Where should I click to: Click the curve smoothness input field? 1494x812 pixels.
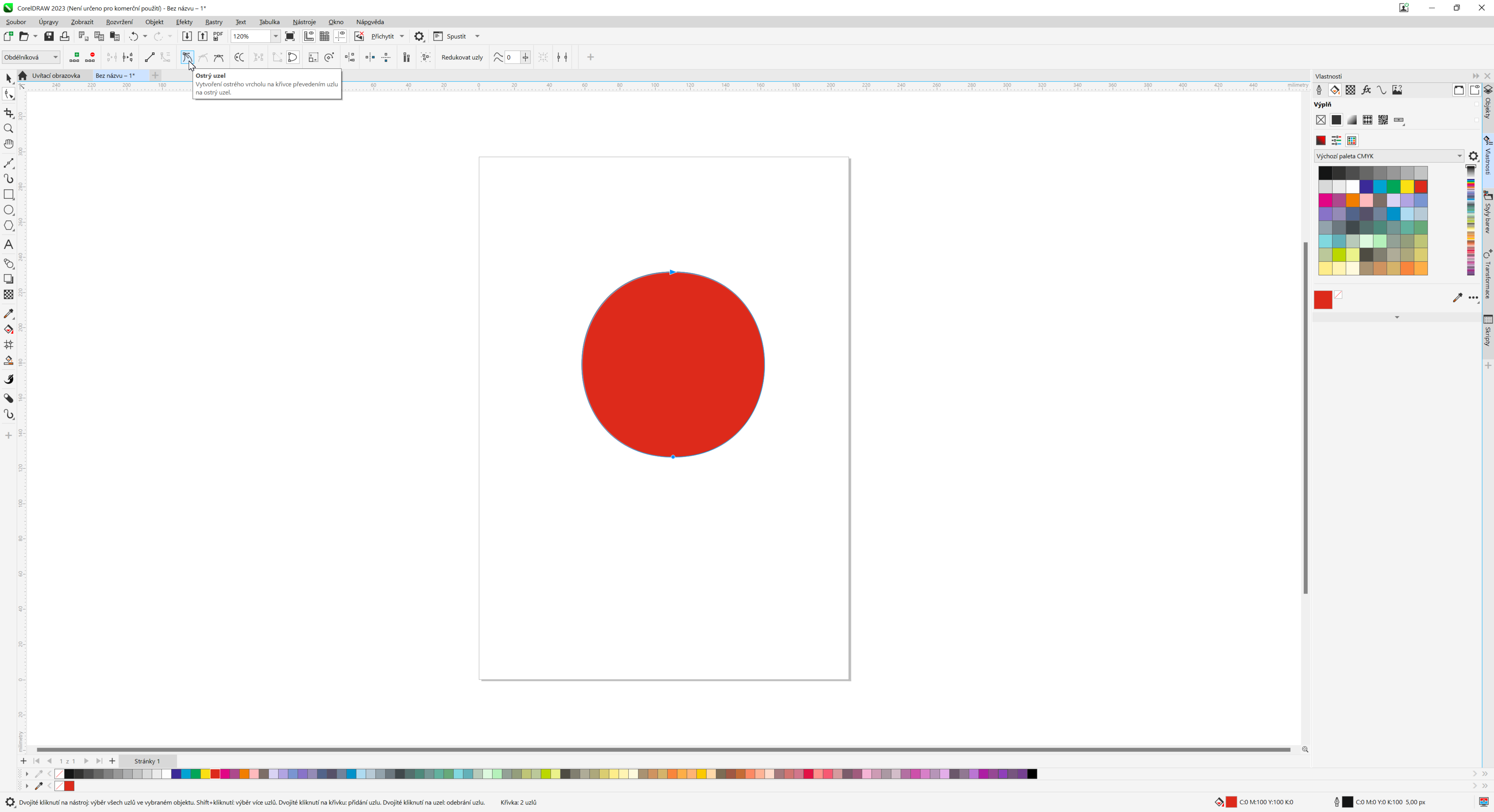pos(512,57)
